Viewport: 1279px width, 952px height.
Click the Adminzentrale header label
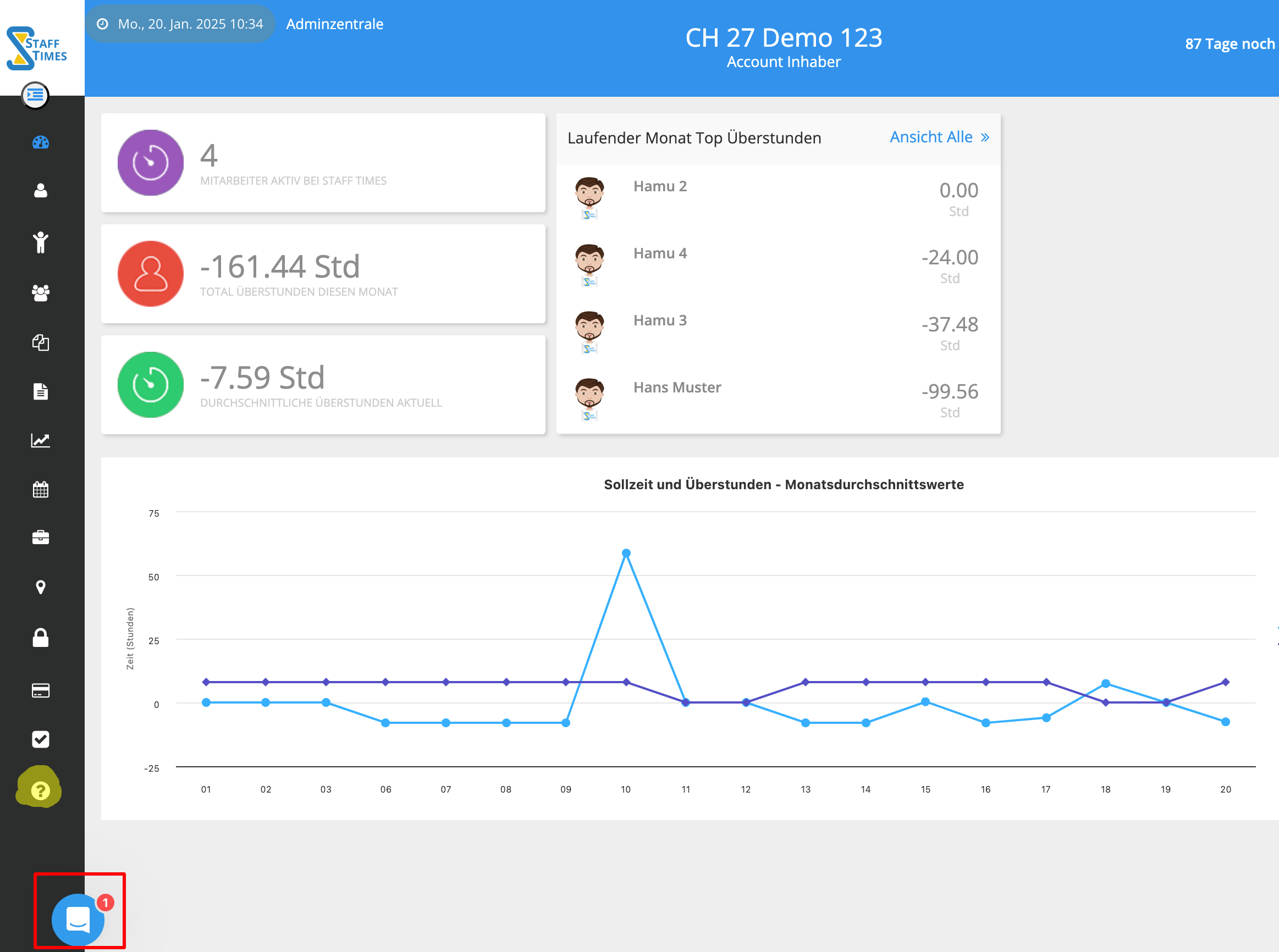click(x=334, y=24)
